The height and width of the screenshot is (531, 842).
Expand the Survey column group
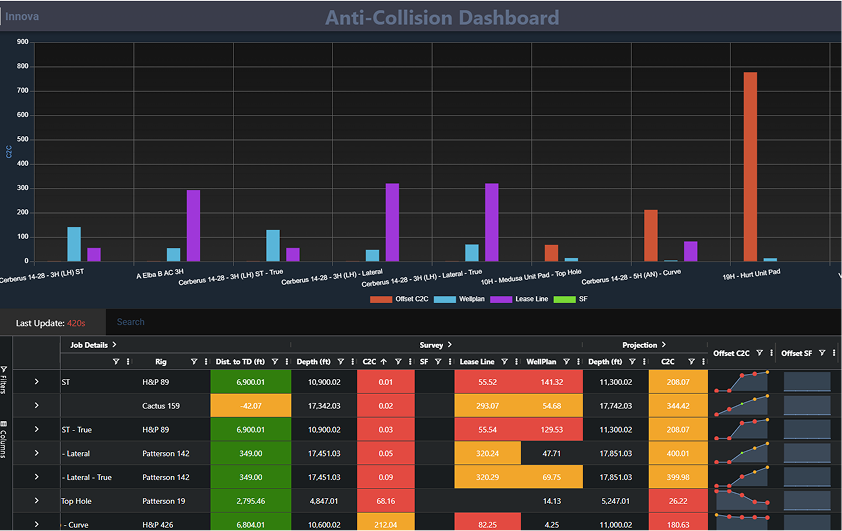(x=450, y=344)
